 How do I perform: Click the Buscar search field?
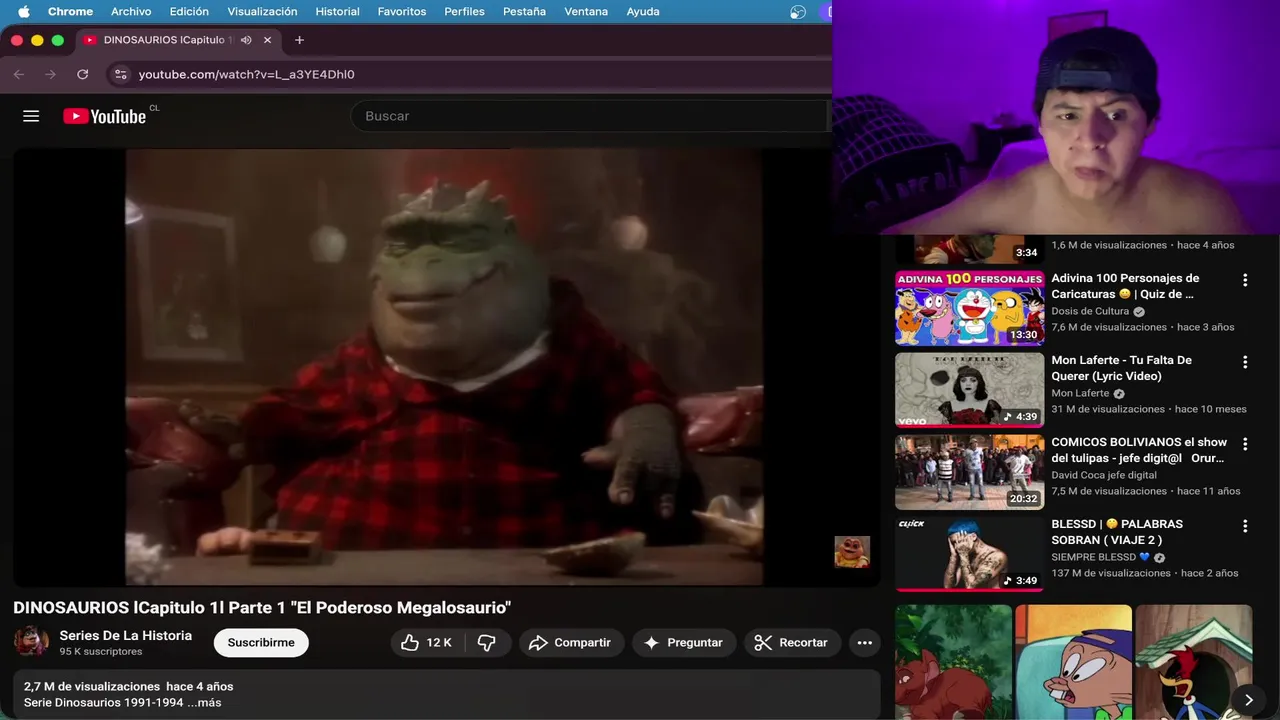590,116
